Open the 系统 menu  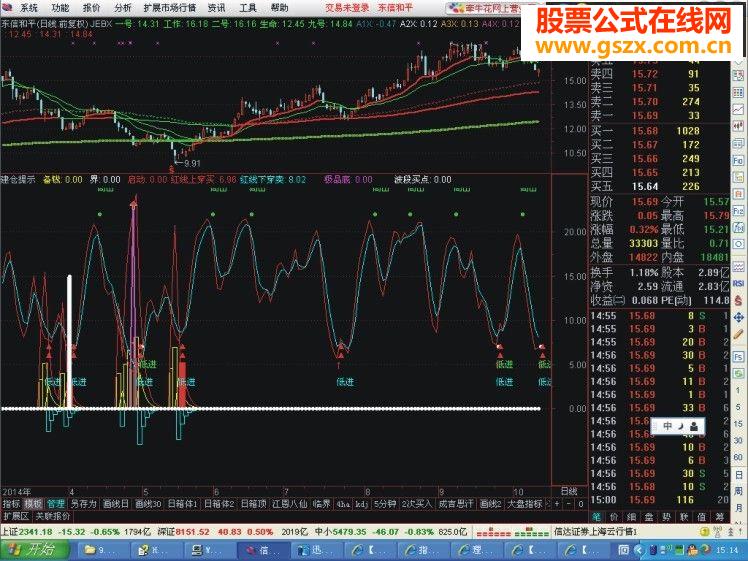[28, 8]
